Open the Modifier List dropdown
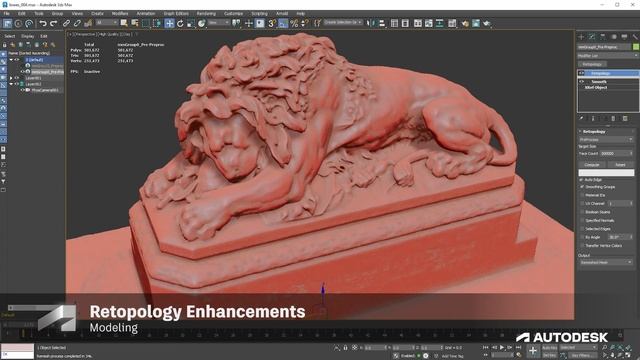Image resolution: width=640 pixels, height=360 pixels. [x=608, y=56]
